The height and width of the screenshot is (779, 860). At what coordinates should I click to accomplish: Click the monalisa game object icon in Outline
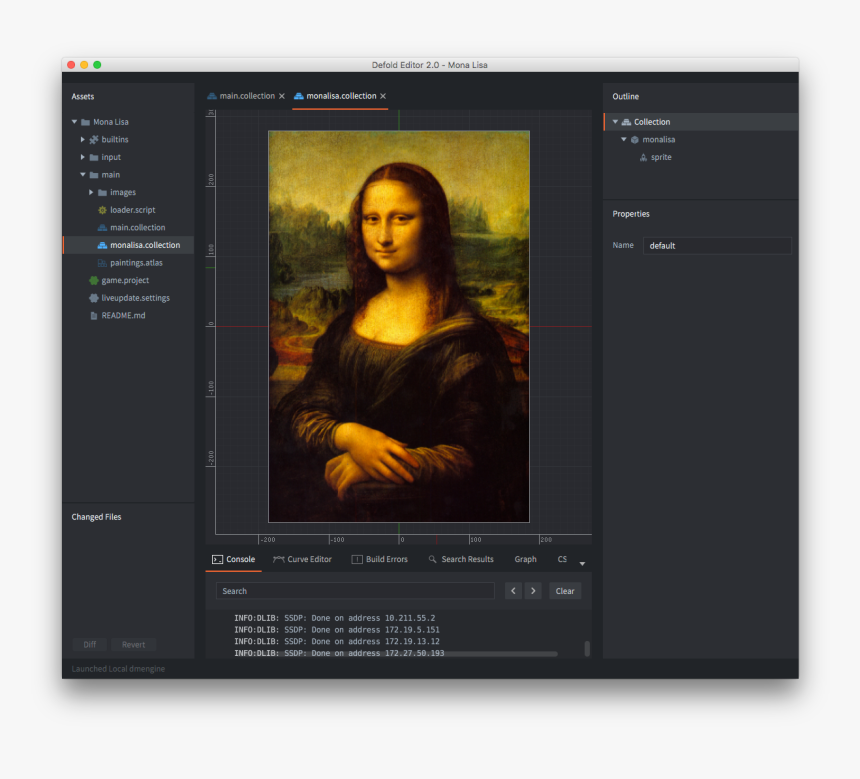click(x=635, y=139)
